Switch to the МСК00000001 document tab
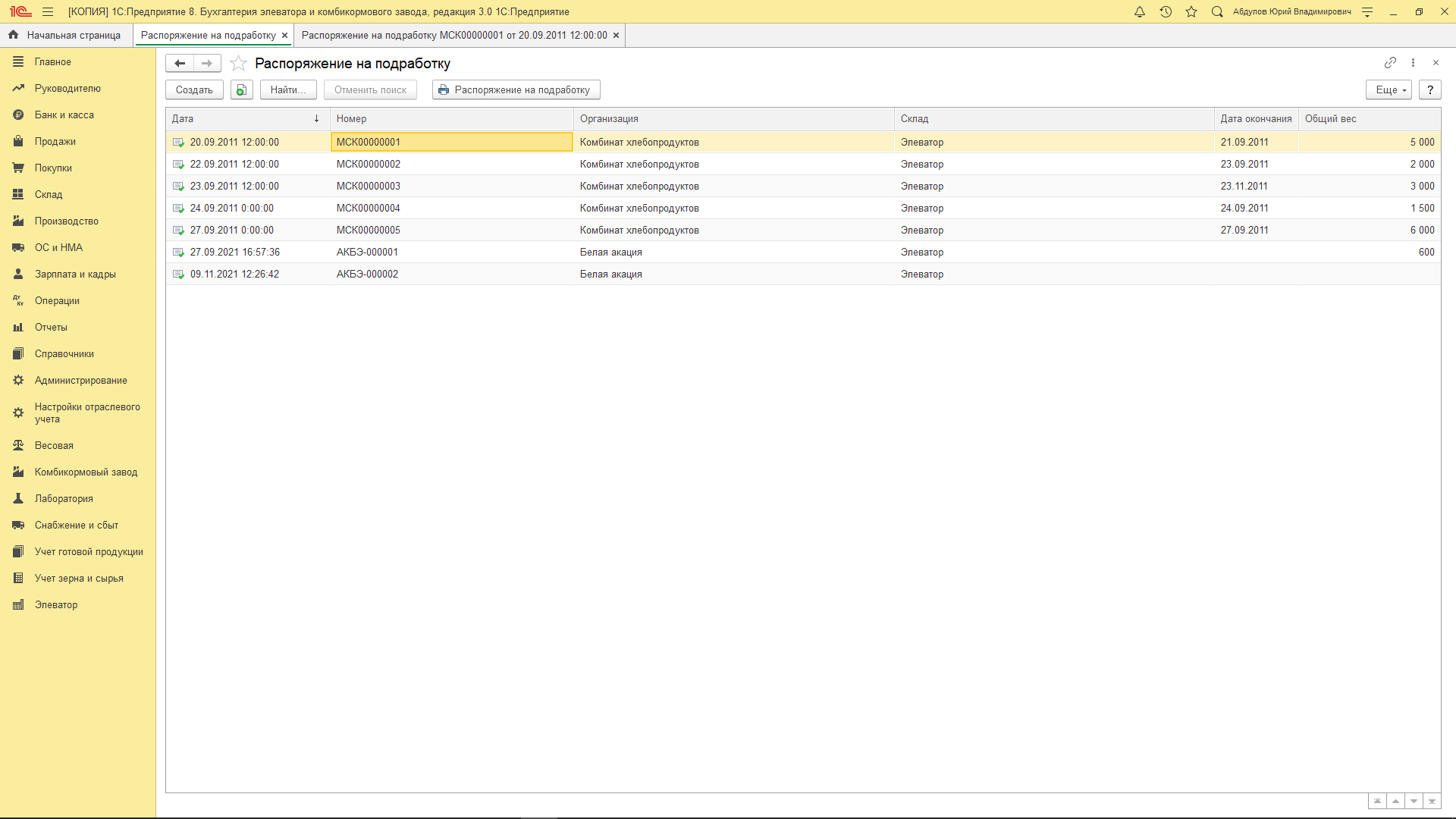1456x819 pixels. [x=454, y=36]
